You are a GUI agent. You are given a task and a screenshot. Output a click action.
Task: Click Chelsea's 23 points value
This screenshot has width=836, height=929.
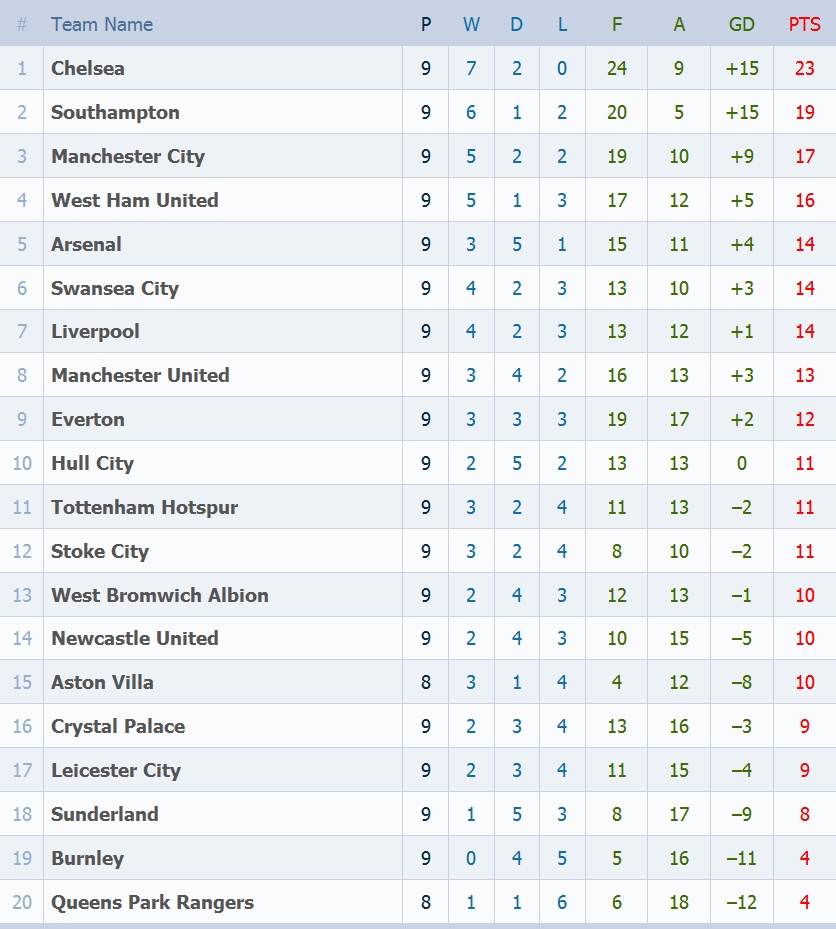804,68
